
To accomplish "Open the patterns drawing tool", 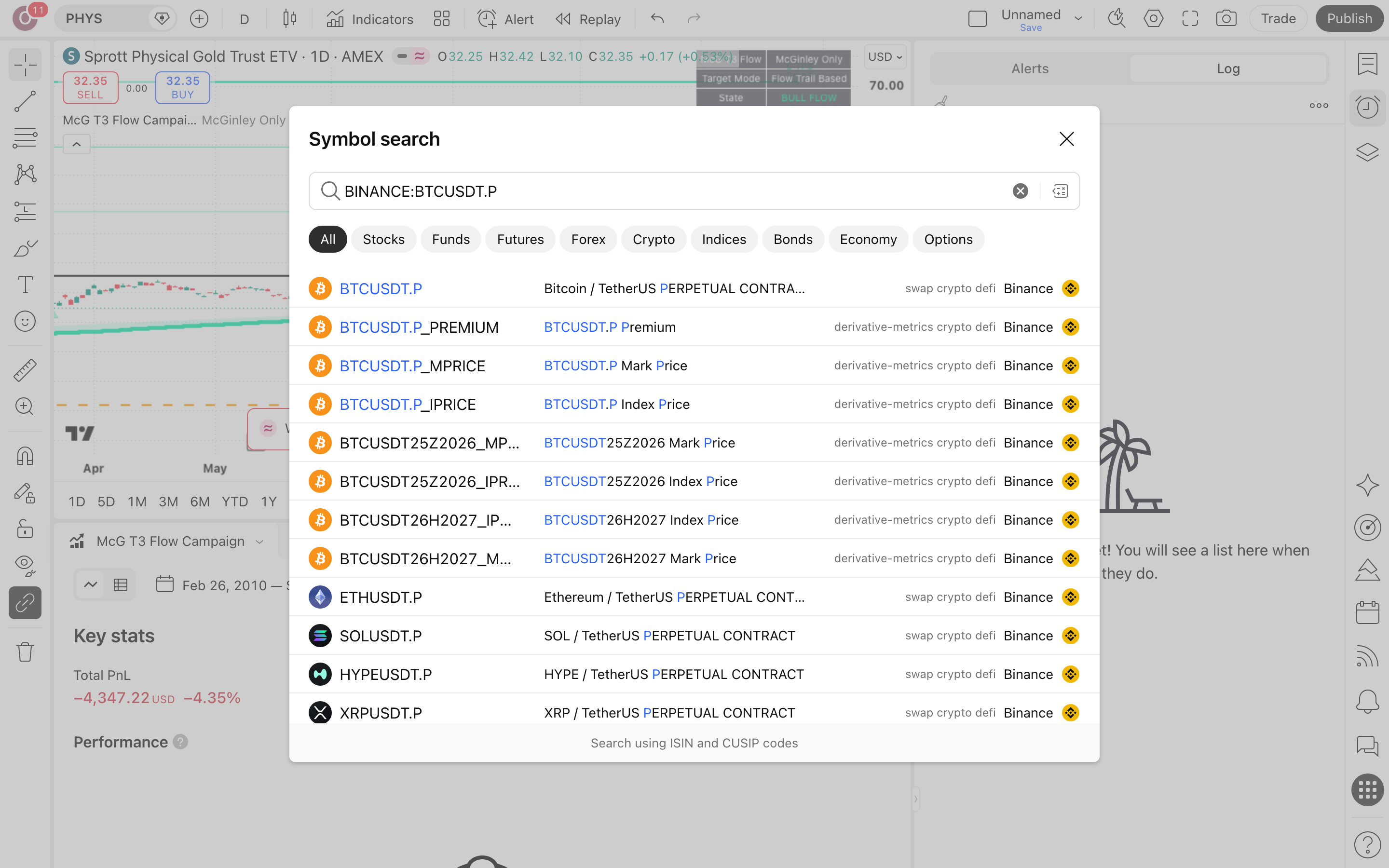I will pyautogui.click(x=25, y=175).
